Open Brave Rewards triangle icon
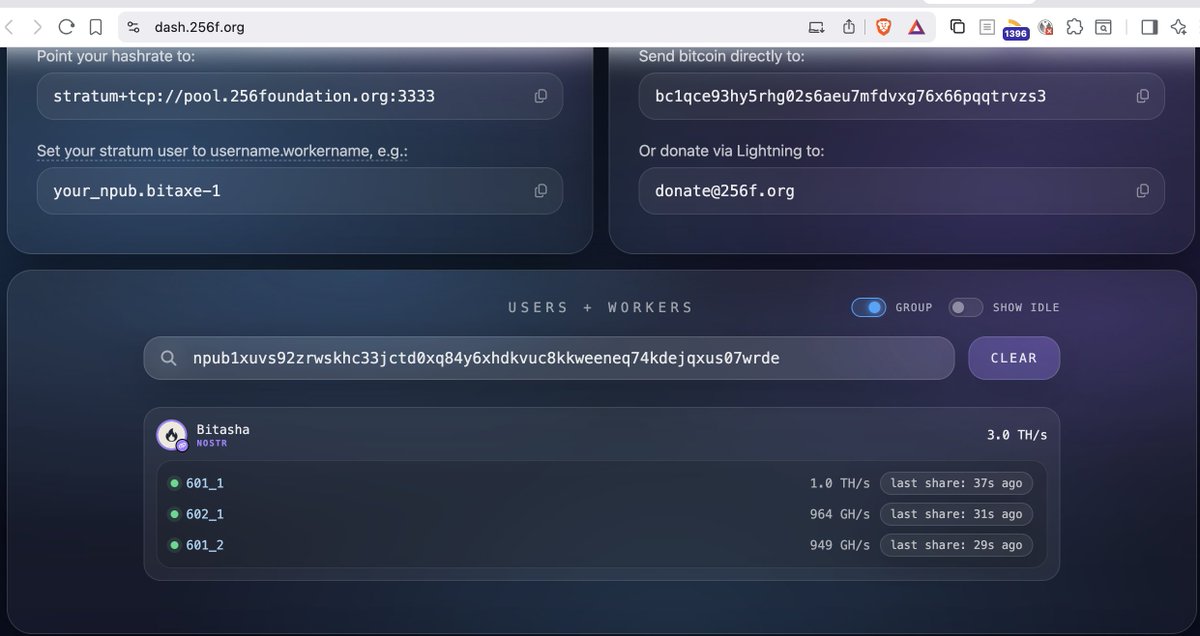Screen dimensions: 1200x636 pyautogui.click(x=916, y=27)
